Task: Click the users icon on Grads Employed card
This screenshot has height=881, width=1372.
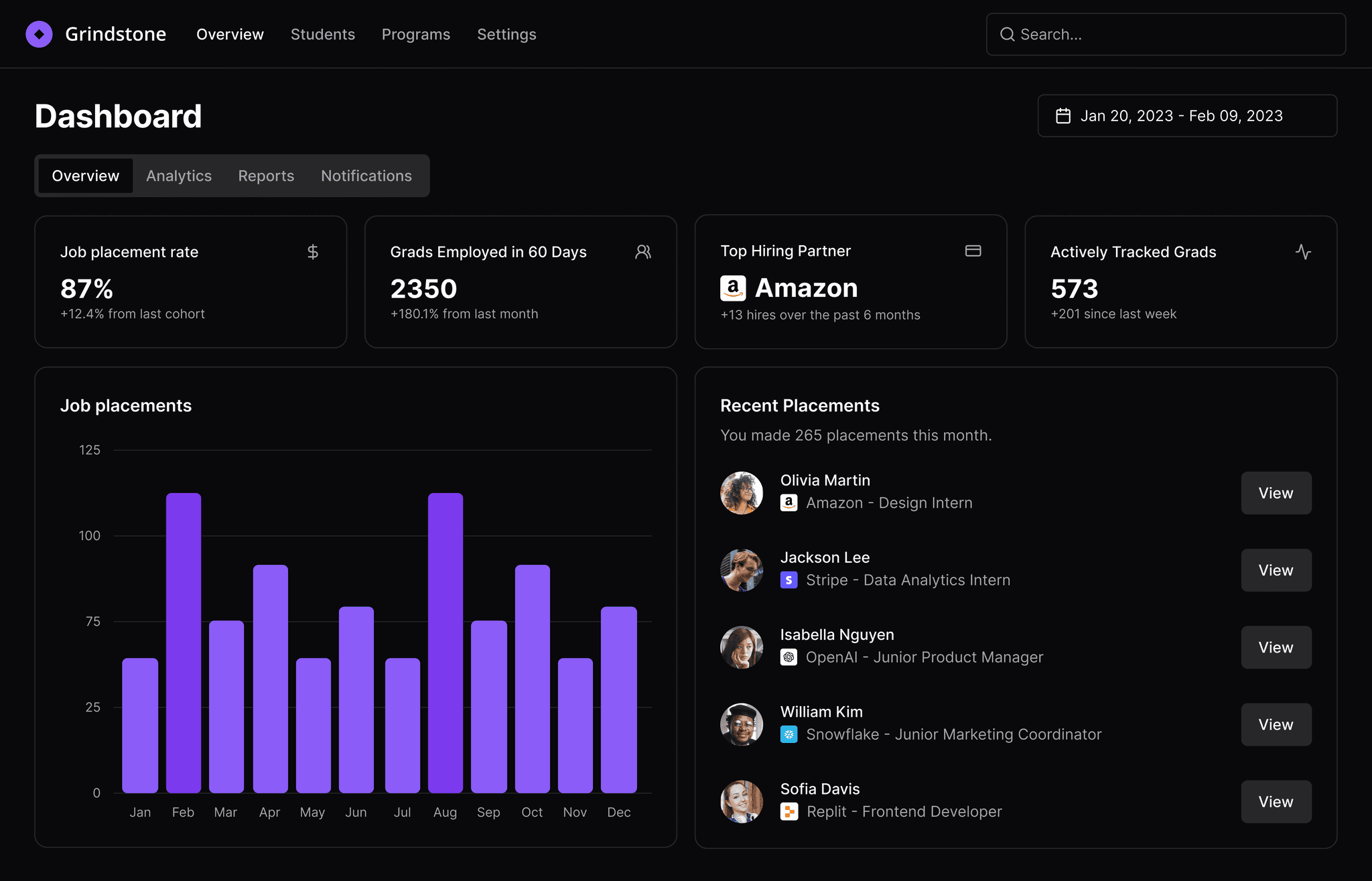Action: click(643, 252)
